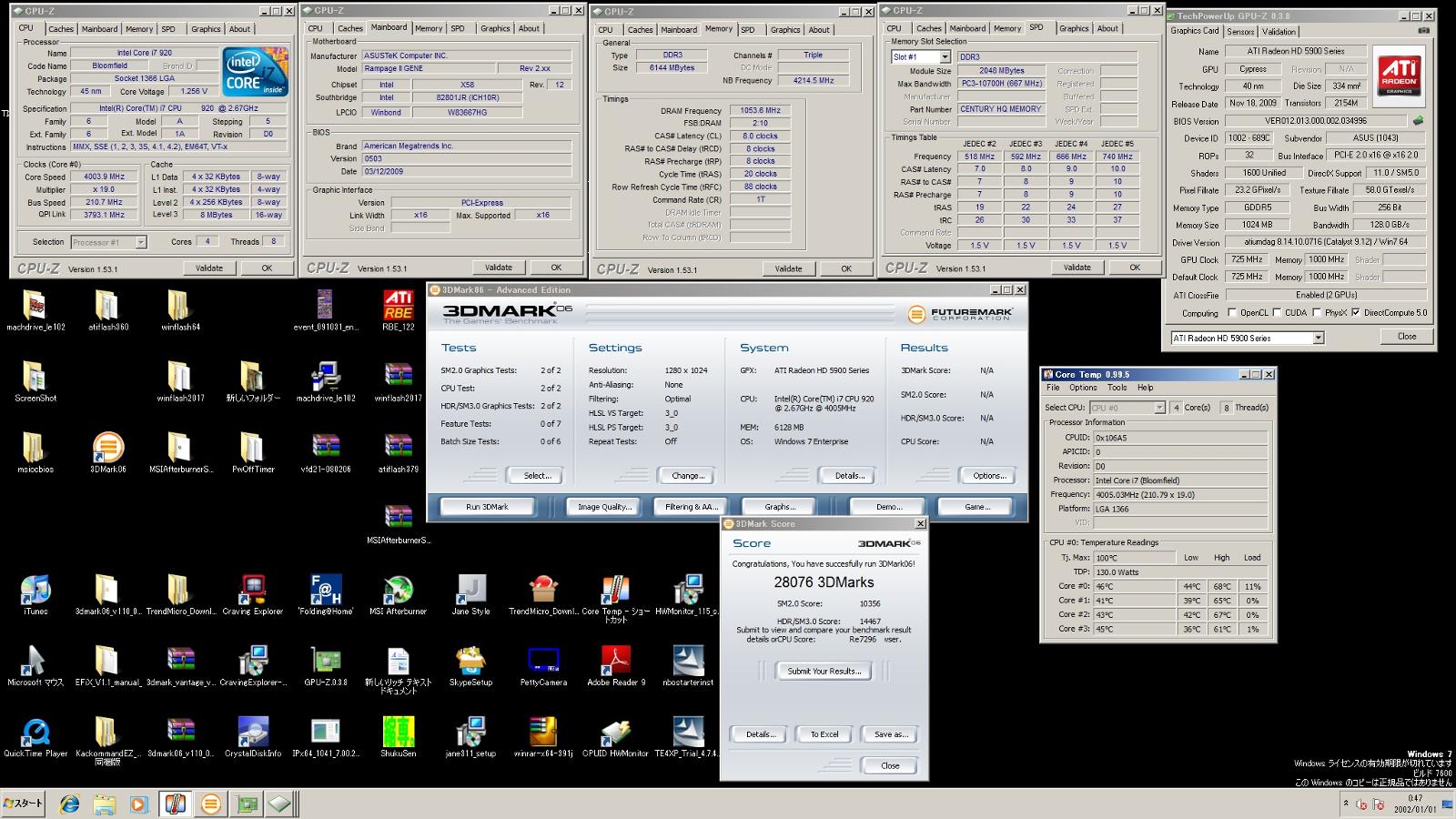
Task: Switch to Caches tab in first CPU-Z window
Action: tap(61, 29)
